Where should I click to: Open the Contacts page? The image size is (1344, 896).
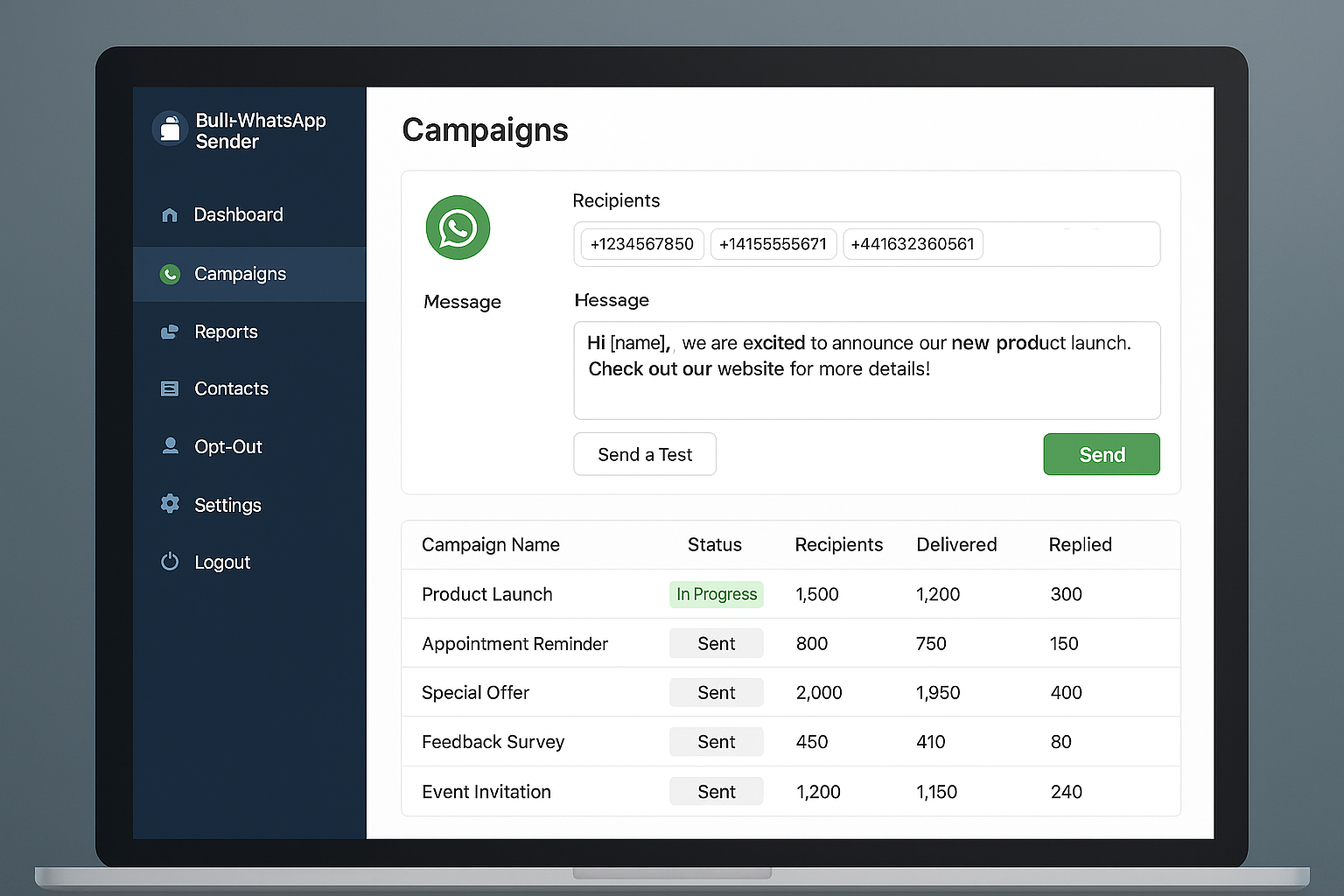coord(249,388)
